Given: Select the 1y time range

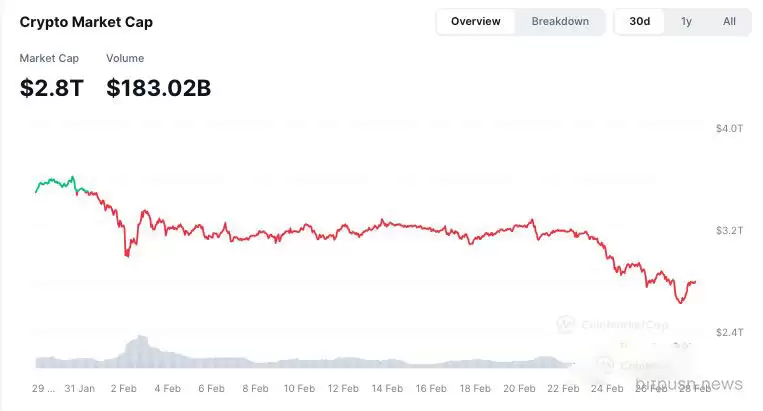Looking at the screenshot, I should pyautogui.click(x=686, y=21).
